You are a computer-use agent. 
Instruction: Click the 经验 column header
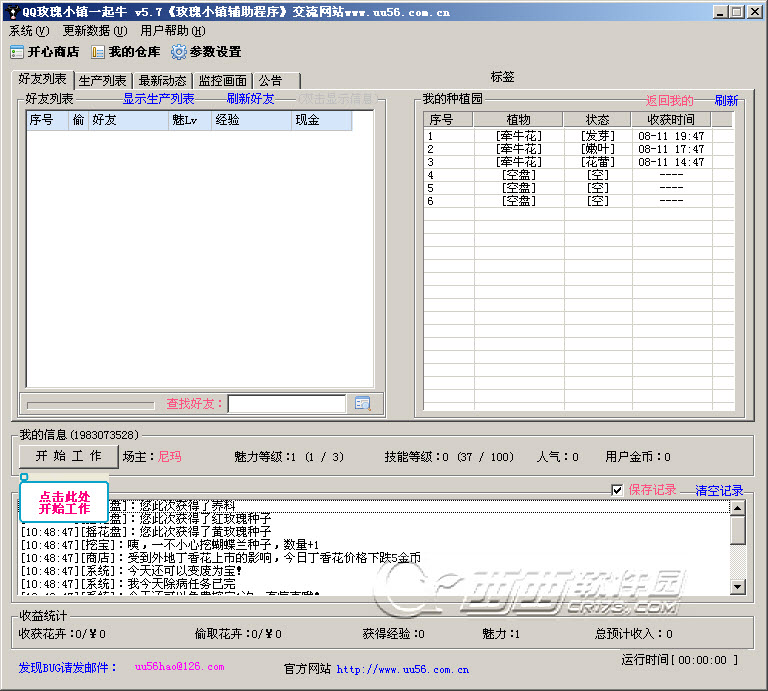[252, 120]
